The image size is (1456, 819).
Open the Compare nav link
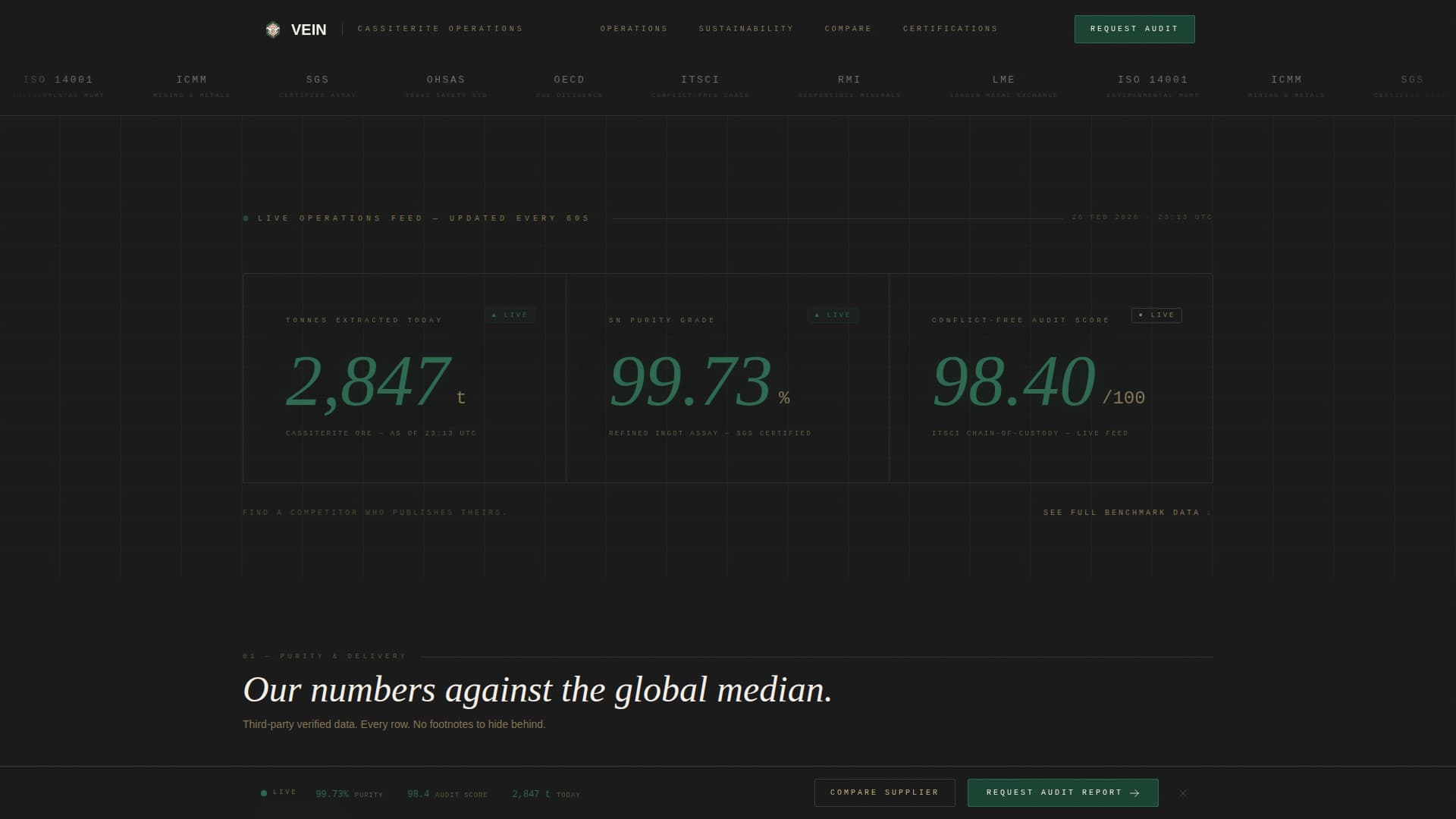849,29
